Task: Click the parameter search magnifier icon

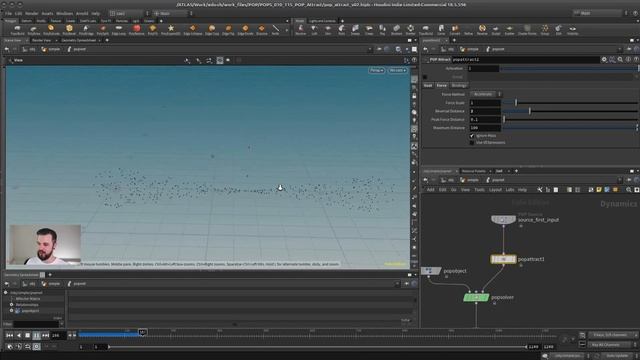Action: [x=620, y=60]
